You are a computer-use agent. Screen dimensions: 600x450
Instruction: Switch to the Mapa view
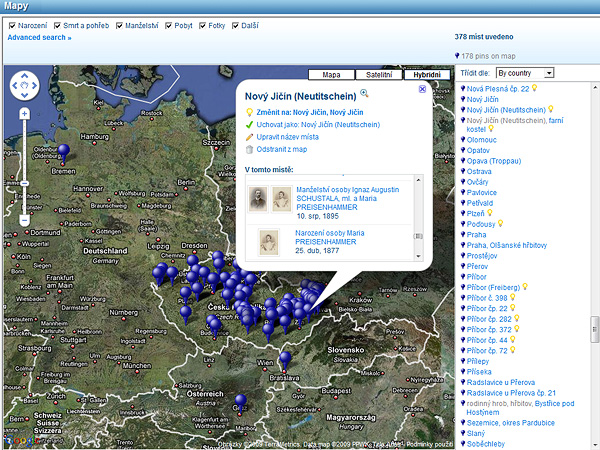tap(330, 75)
